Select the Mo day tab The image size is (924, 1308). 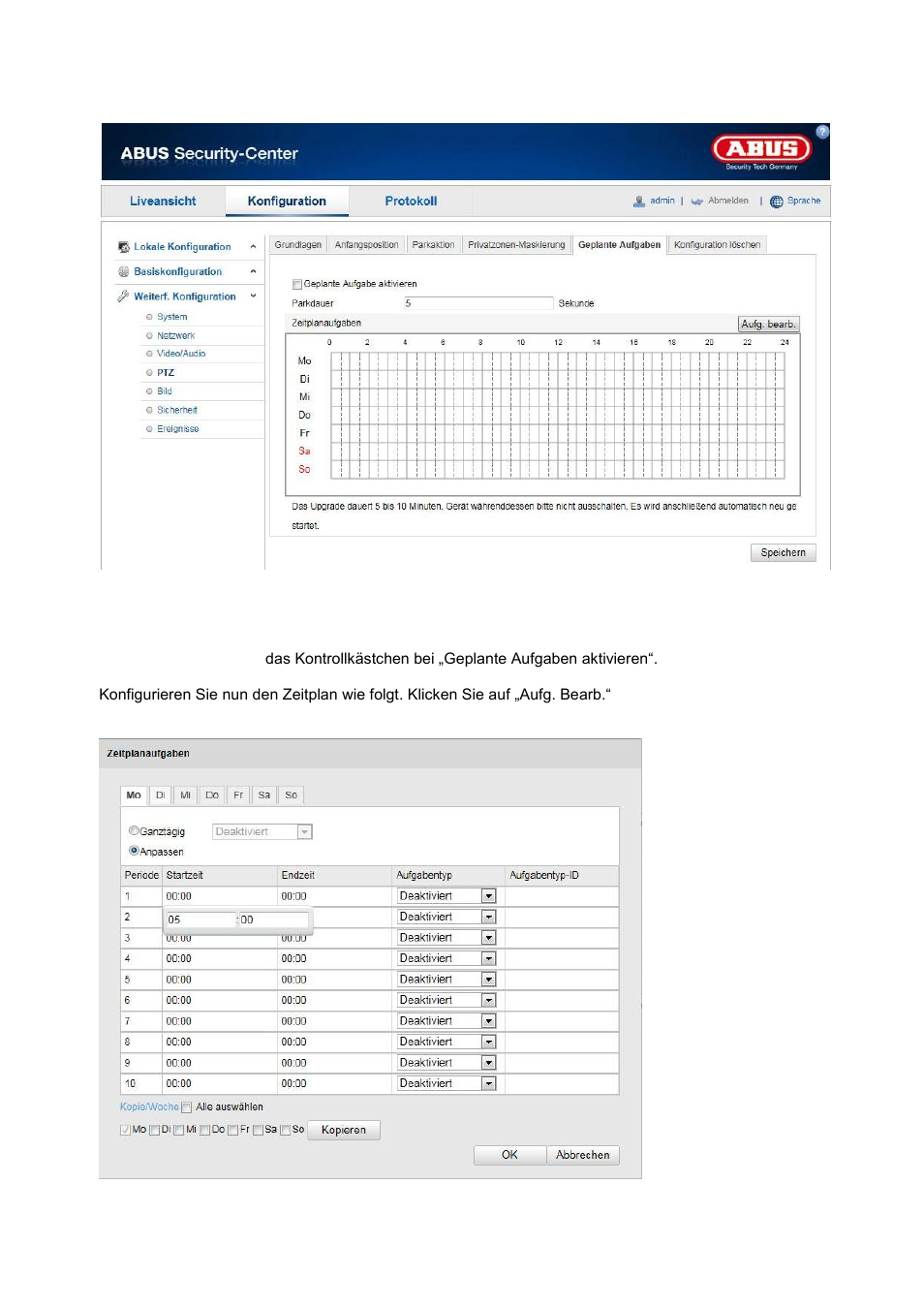(x=134, y=795)
